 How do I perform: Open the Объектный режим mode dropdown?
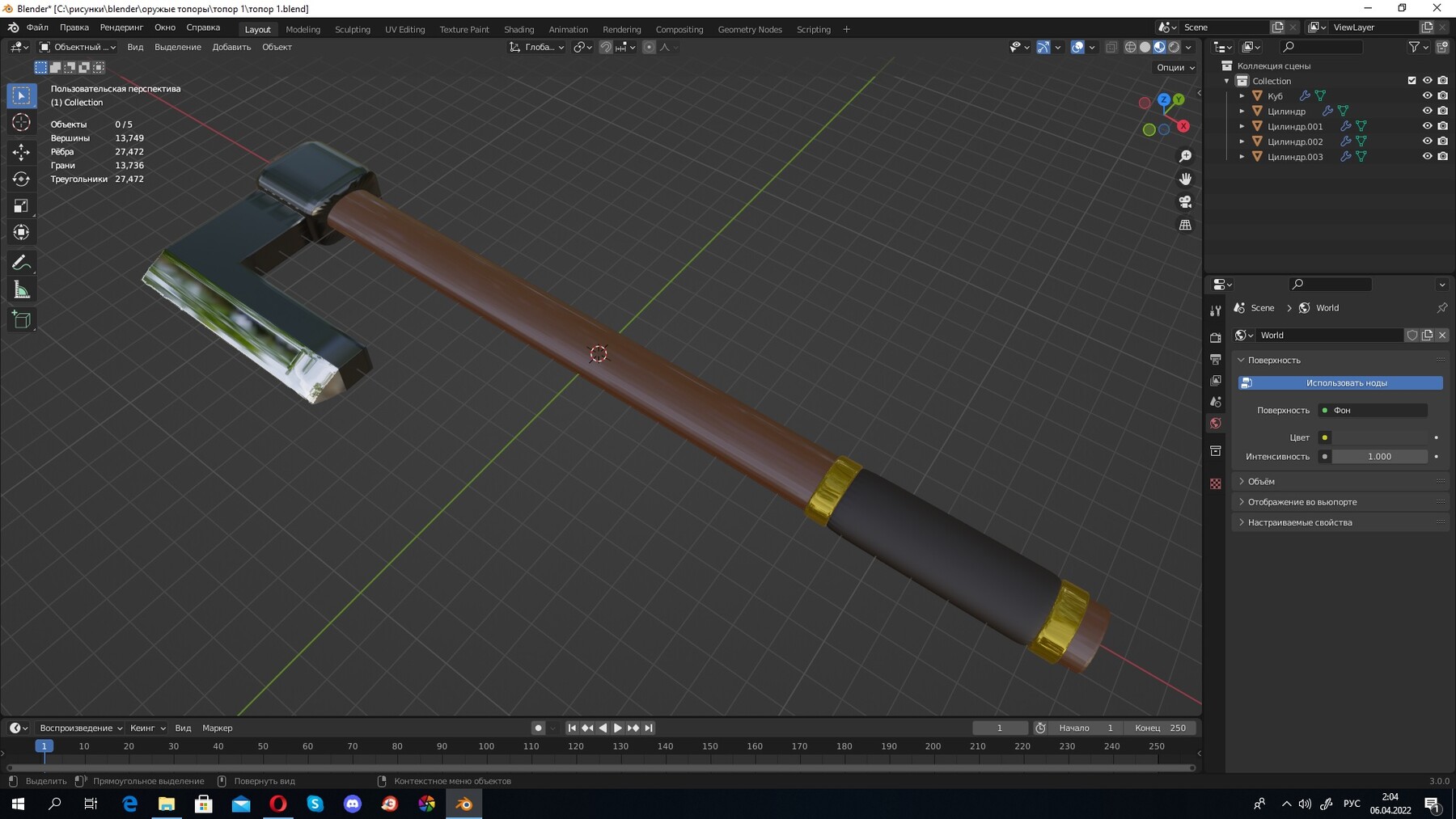click(x=78, y=47)
